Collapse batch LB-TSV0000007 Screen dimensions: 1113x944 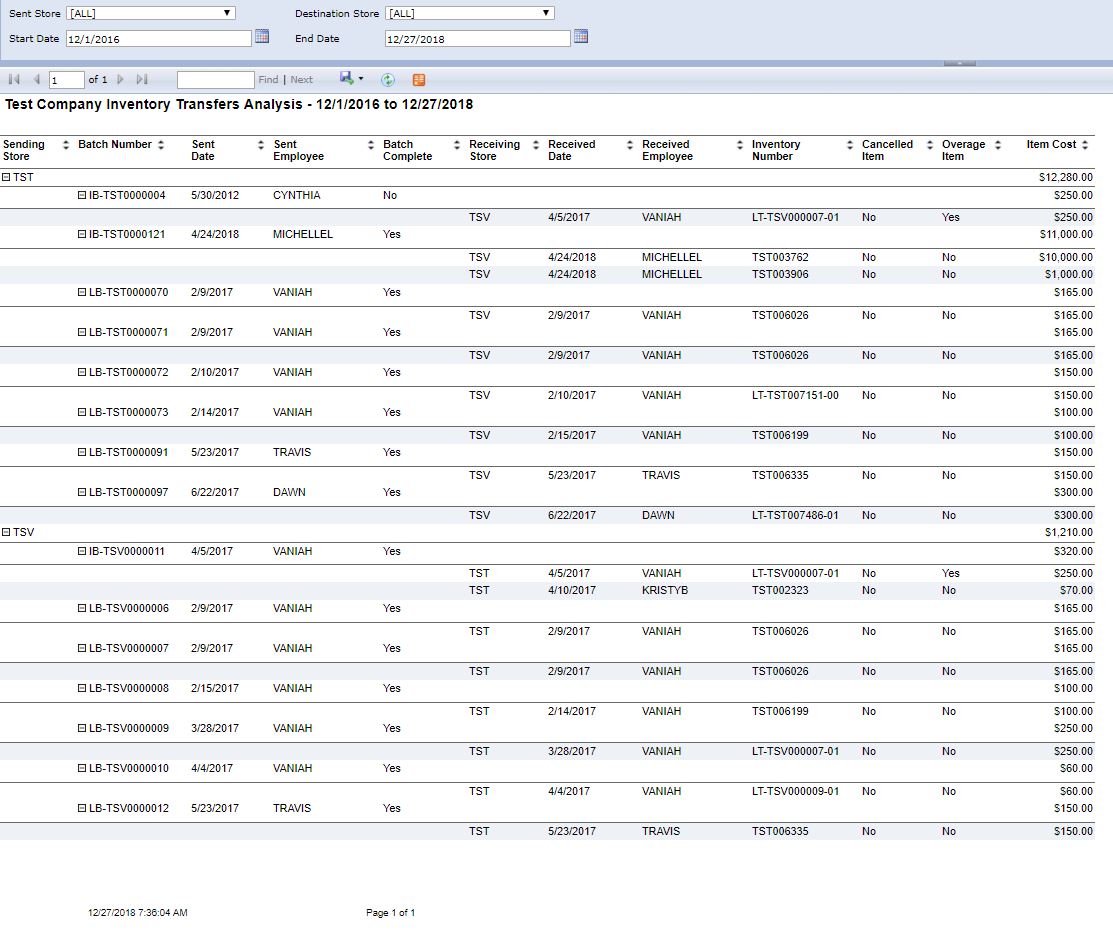[x=82, y=648]
